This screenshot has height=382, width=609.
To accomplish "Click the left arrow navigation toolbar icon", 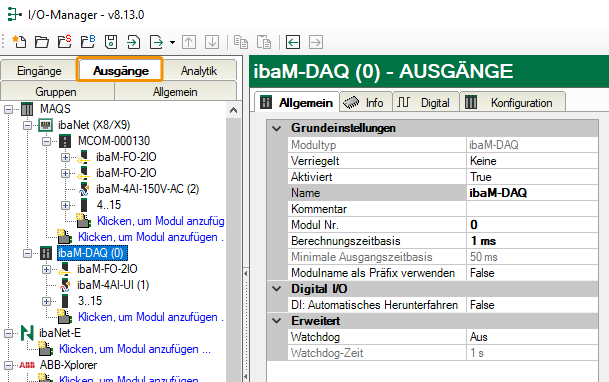I will 293,42.
